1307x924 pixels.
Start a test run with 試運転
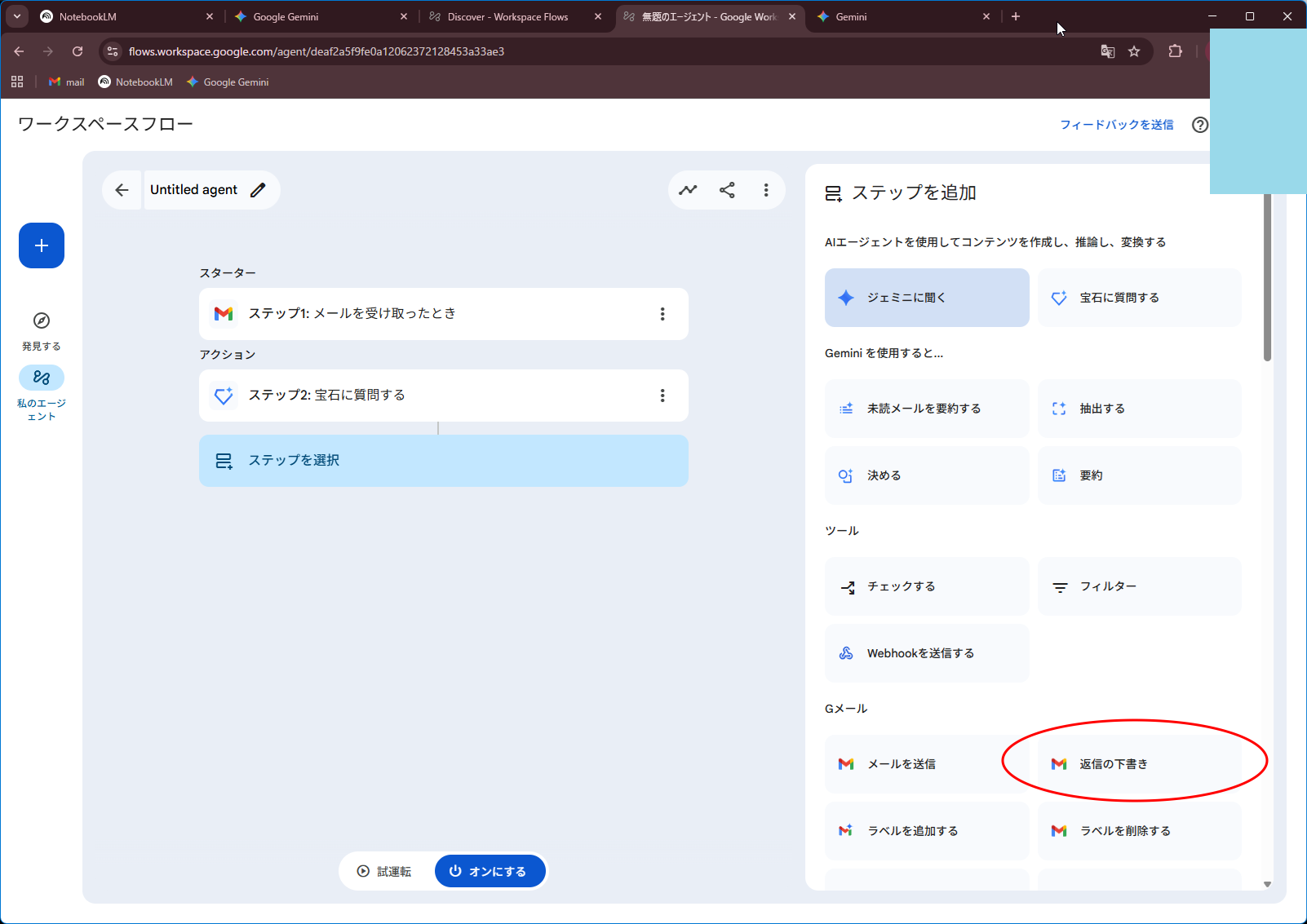(x=384, y=871)
